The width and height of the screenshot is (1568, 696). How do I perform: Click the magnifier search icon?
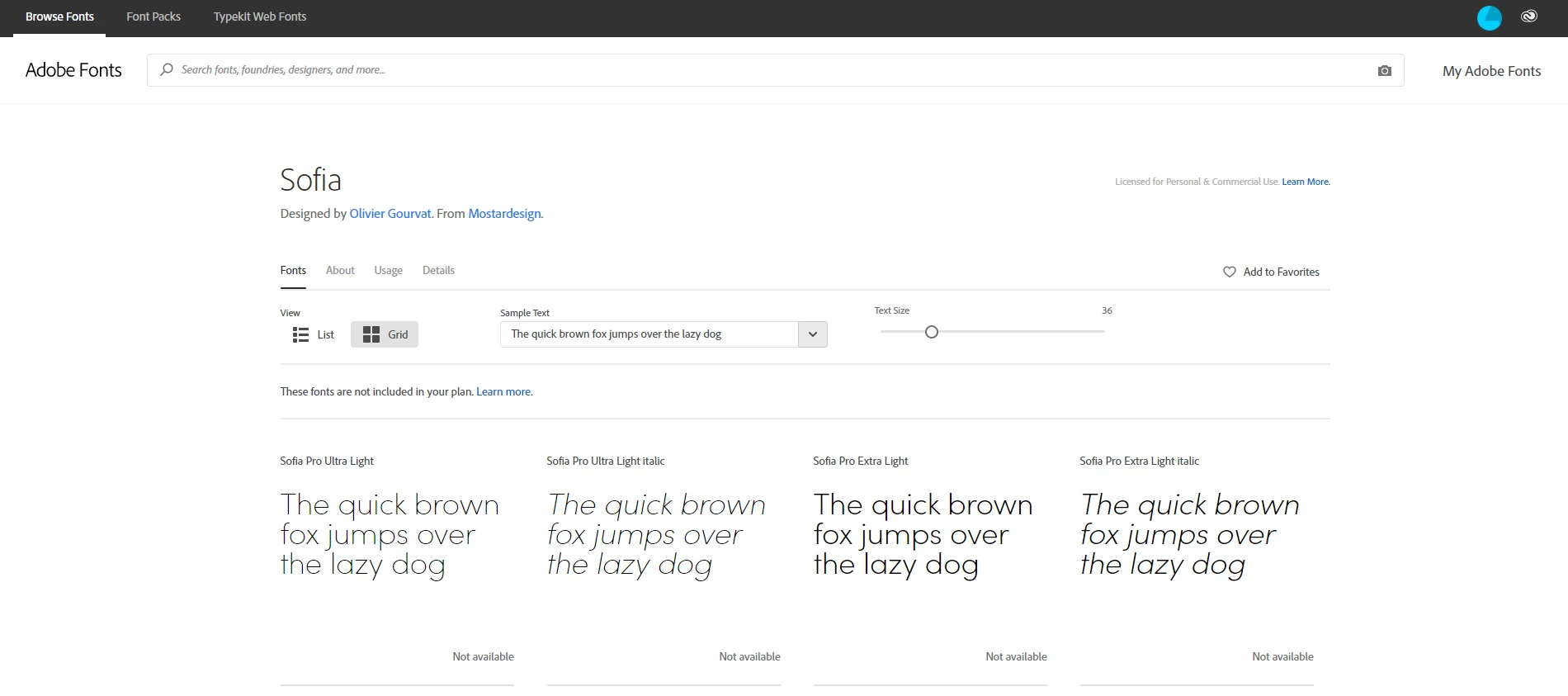[x=167, y=69]
